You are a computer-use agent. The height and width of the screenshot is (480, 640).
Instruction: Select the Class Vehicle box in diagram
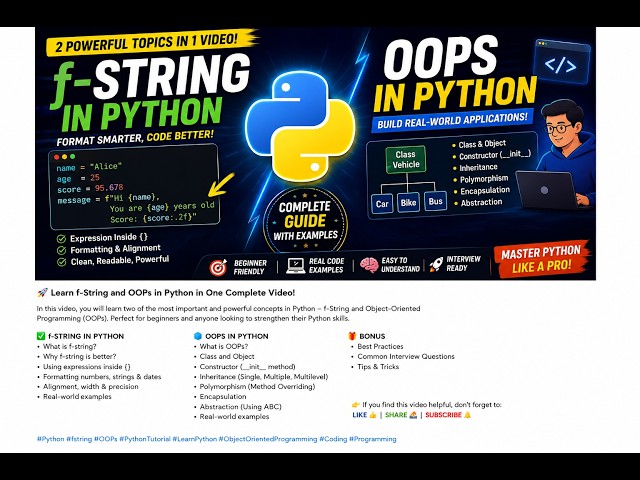(405, 160)
